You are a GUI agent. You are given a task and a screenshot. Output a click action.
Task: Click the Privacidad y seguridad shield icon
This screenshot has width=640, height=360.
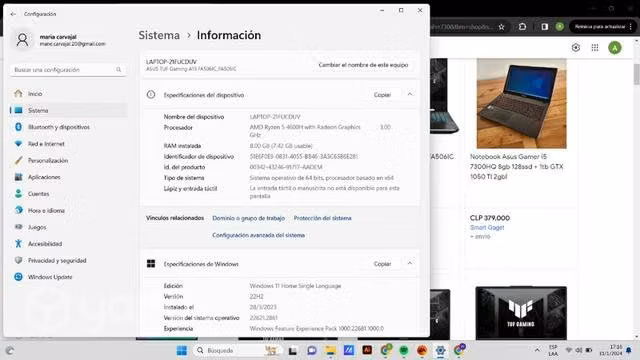(x=18, y=260)
